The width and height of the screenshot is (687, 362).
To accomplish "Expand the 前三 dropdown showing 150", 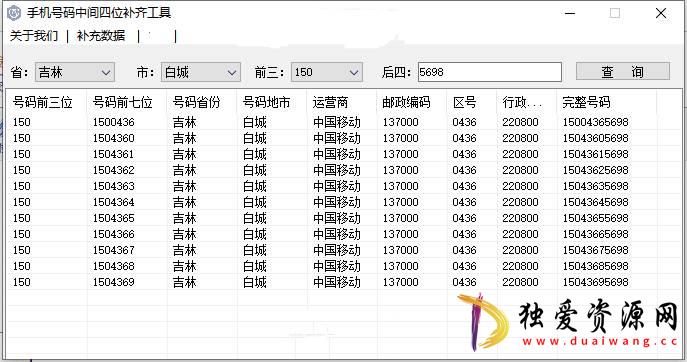I will 327,72.
